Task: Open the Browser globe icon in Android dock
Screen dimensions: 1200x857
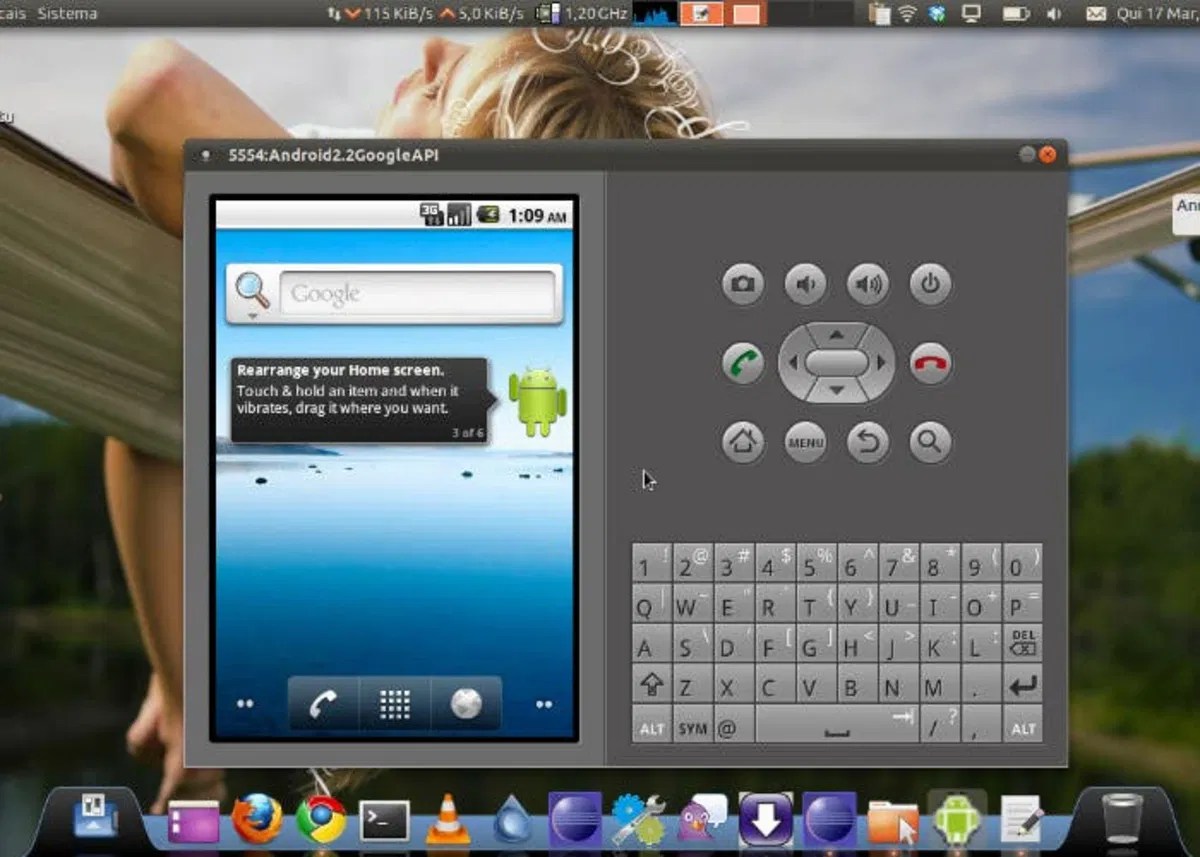Action: click(466, 704)
